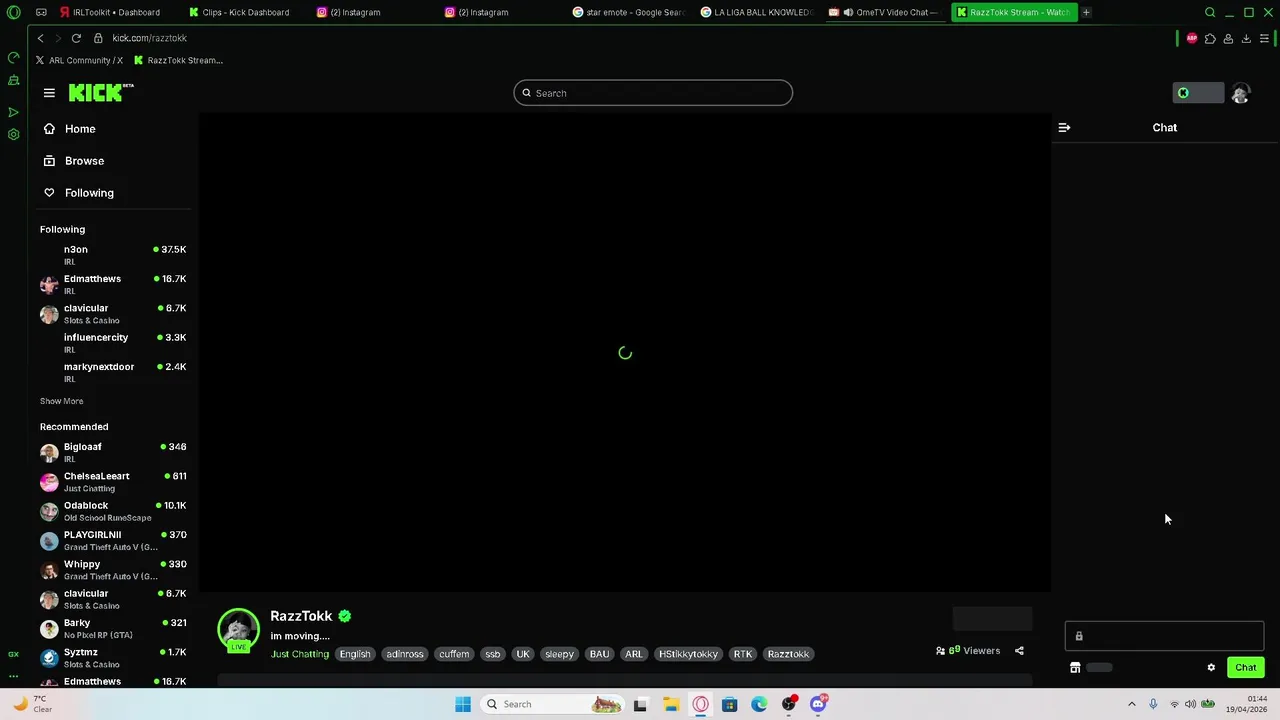
Task: Open the extensions cube icon
Action: tap(1210, 38)
